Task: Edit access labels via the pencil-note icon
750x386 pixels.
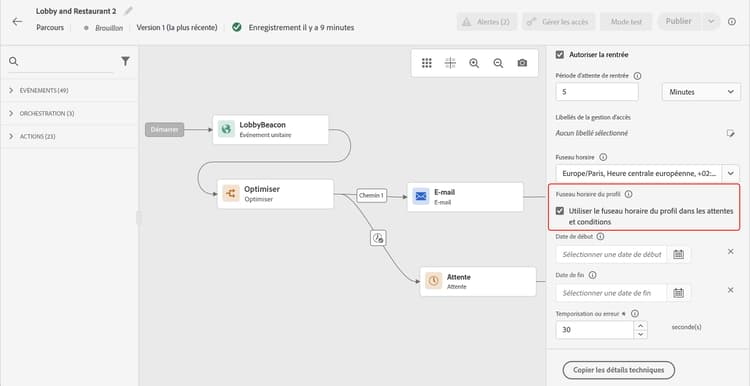Action: coord(730,133)
